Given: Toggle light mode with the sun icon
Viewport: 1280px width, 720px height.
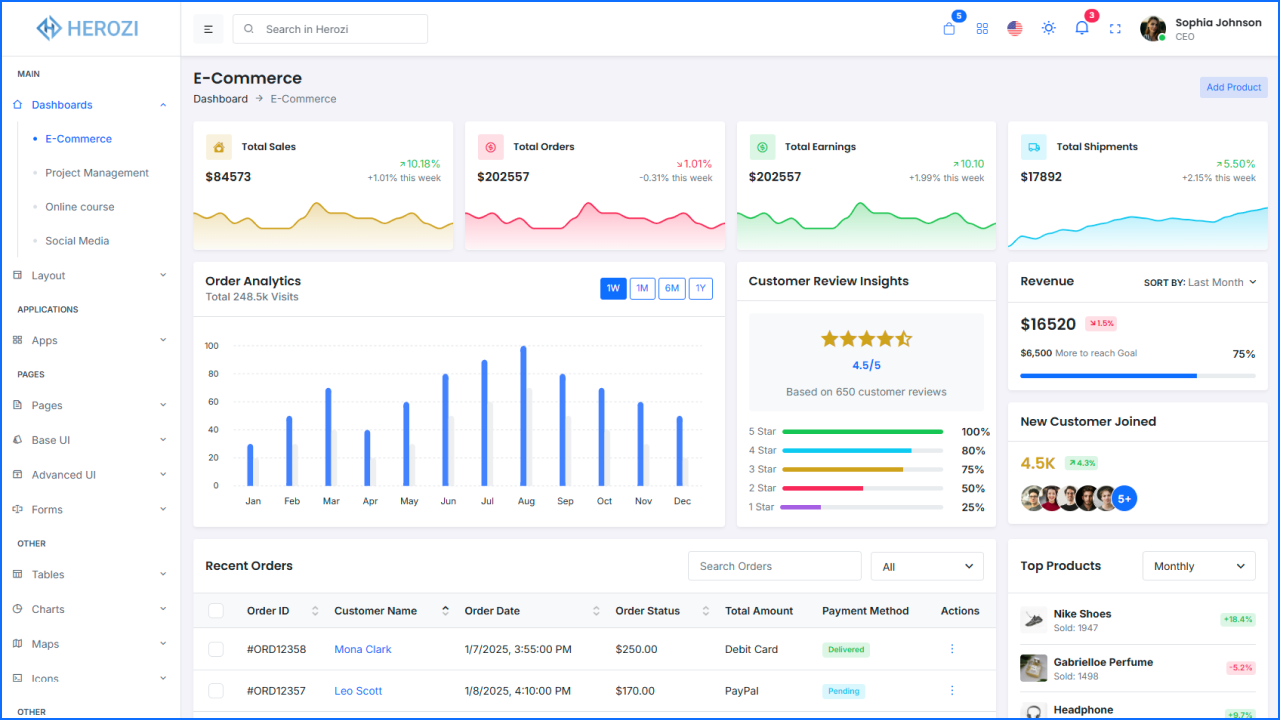Looking at the screenshot, I should click(x=1048, y=28).
